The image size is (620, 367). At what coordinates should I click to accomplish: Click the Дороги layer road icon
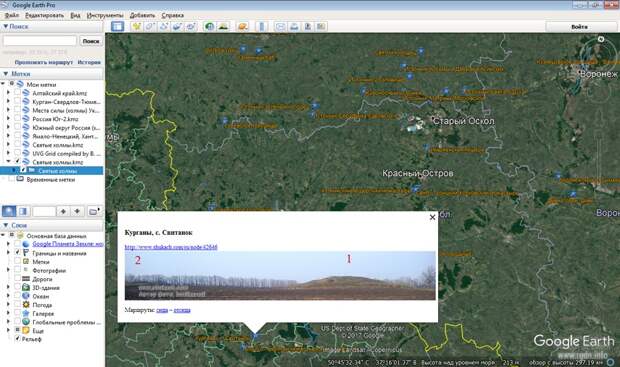coord(26,279)
